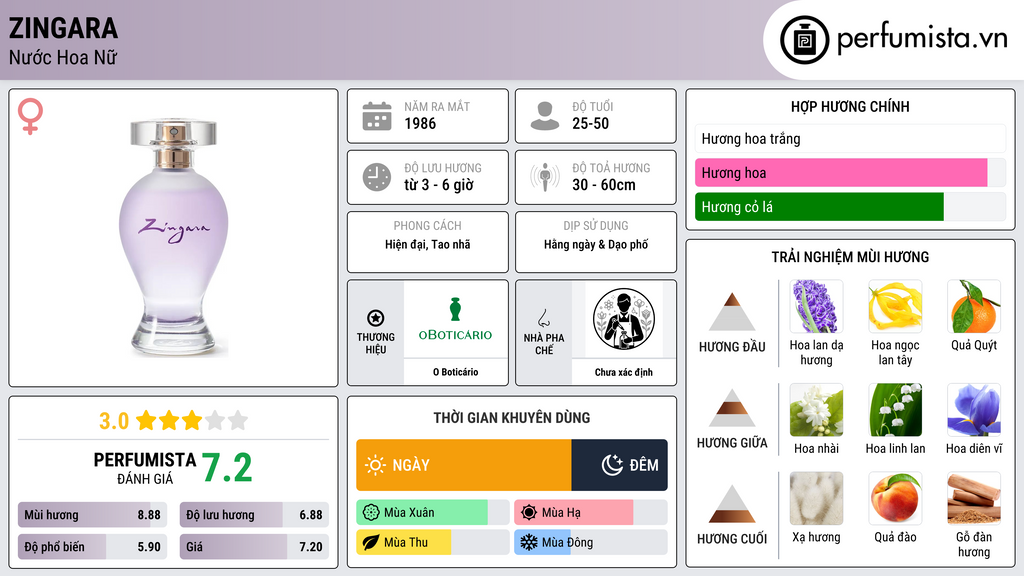Screen dimensions: 1024x576
Task: Click the age range value 25-50
Action: (590, 123)
